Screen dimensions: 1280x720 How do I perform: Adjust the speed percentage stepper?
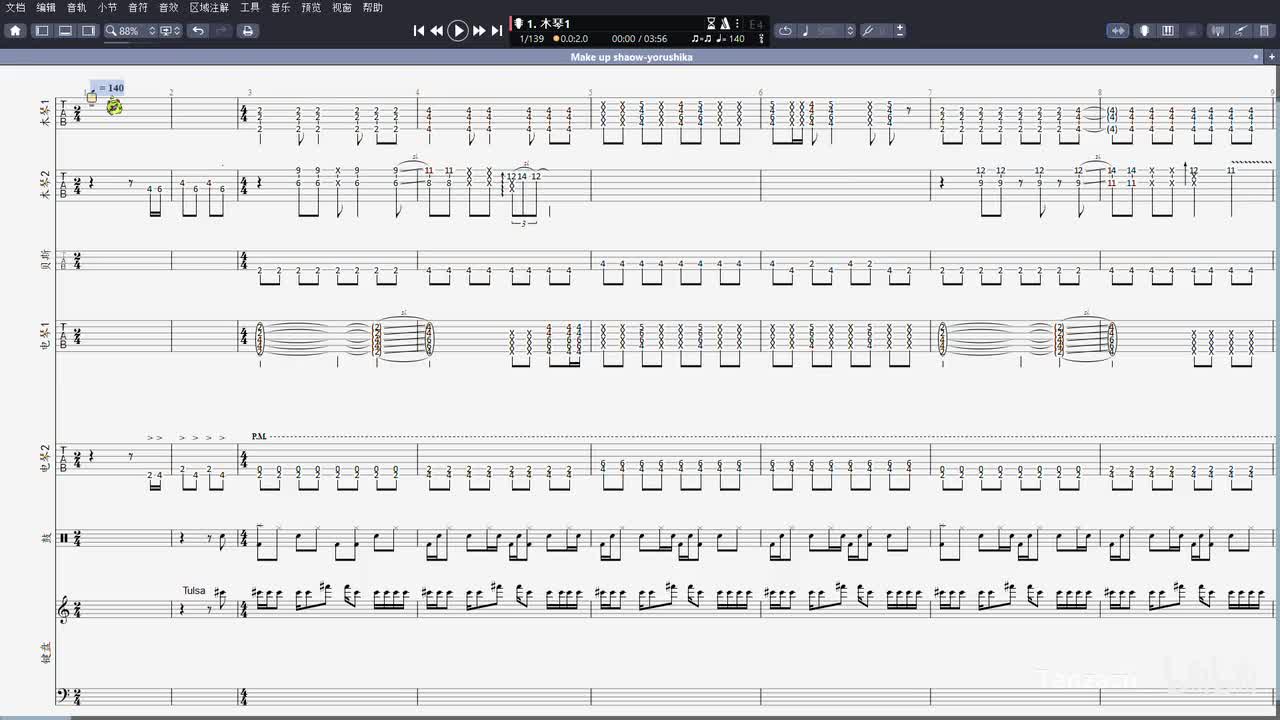coord(850,31)
